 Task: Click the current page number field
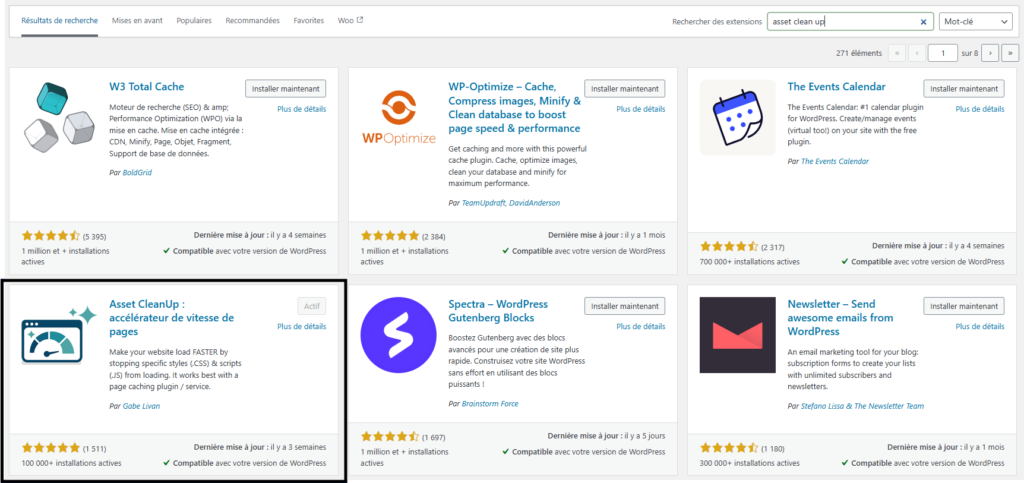pyautogui.click(x=942, y=52)
